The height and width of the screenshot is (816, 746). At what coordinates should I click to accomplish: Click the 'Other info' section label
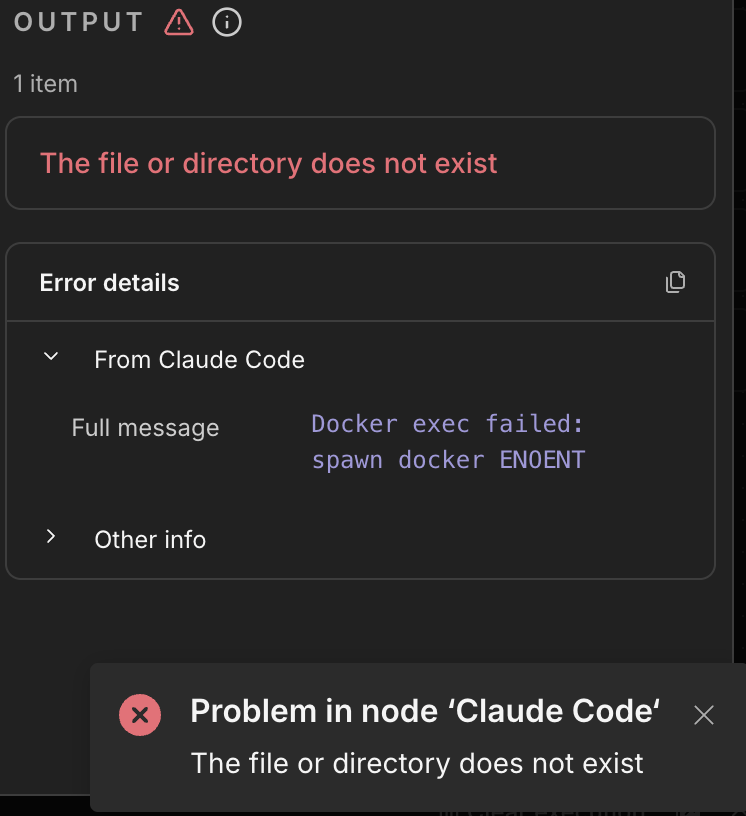coord(150,540)
